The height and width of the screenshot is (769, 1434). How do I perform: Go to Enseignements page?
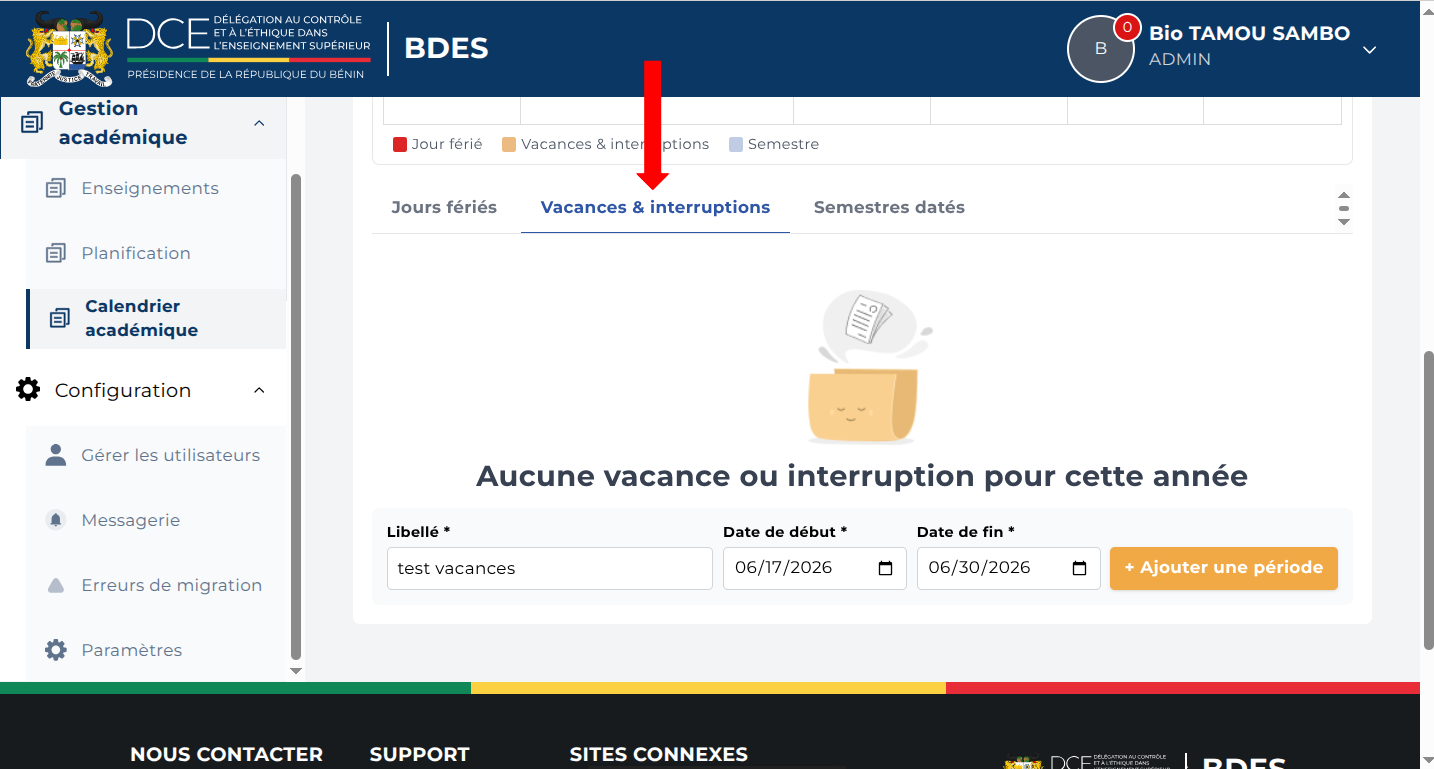point(150,188)
